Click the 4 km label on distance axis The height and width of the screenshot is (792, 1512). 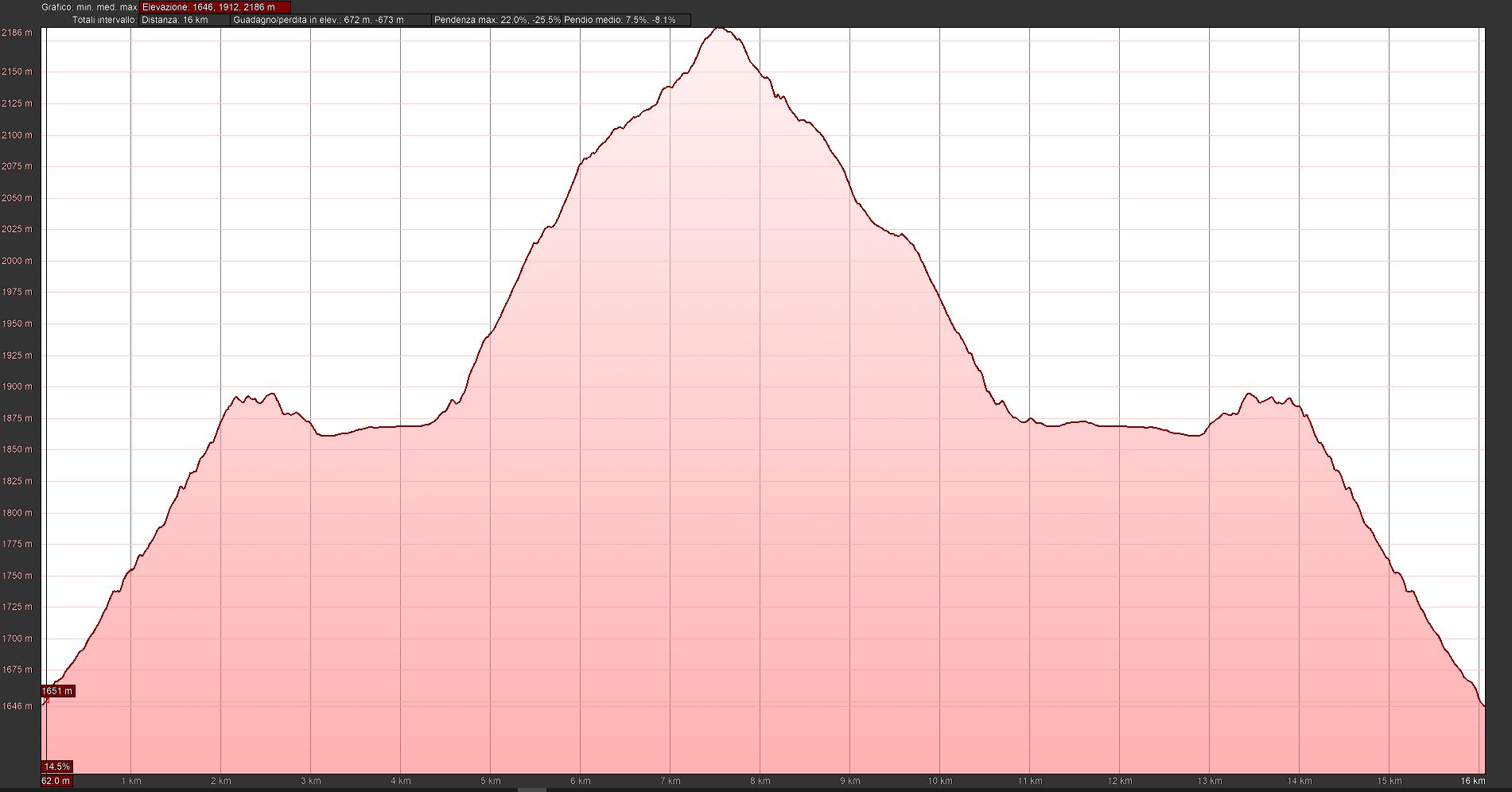click(x=399, y=781)
